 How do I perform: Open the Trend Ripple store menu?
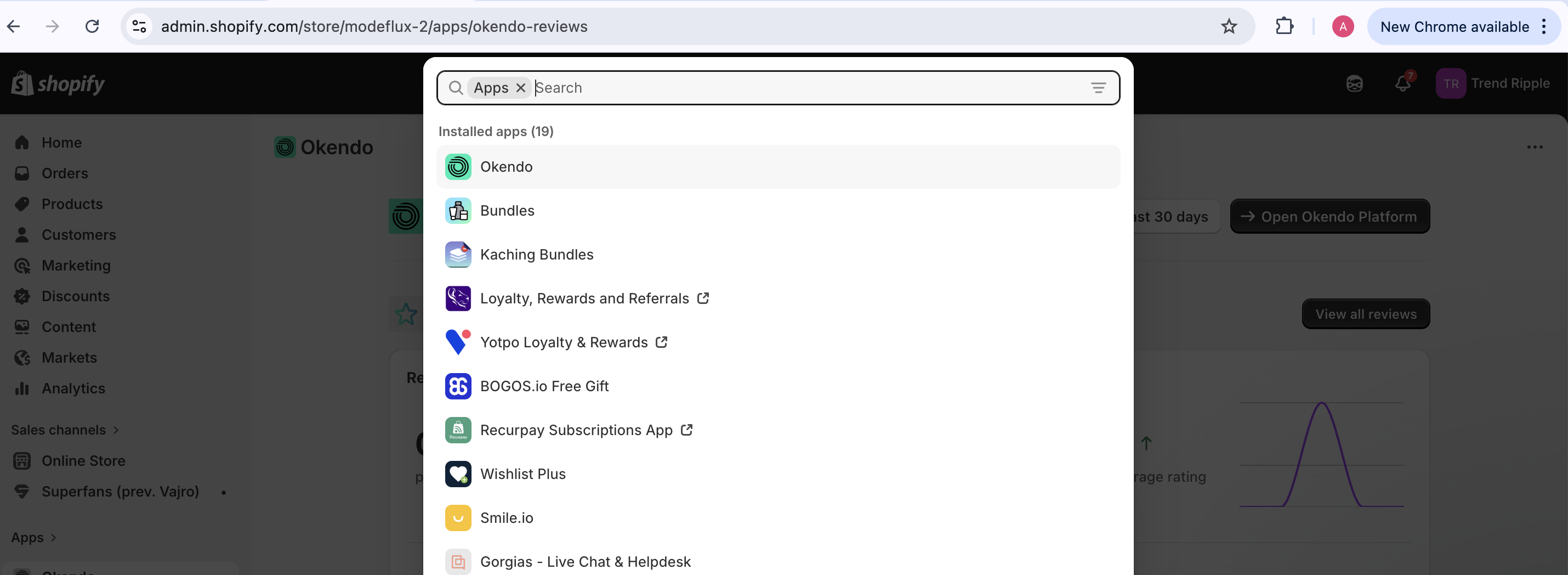1493,83
